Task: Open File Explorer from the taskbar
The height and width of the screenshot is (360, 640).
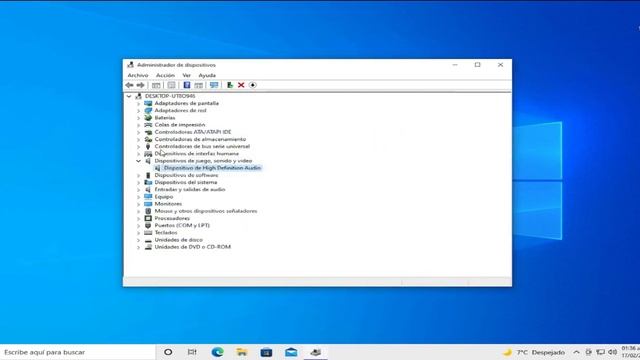Action: tap(242, 352)
